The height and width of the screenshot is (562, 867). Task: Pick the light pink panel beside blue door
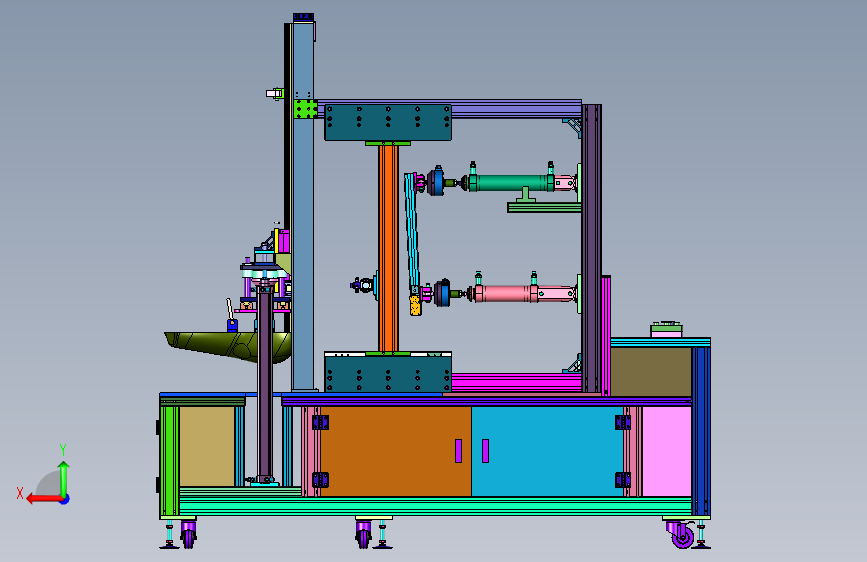click(x=666, y=451)
